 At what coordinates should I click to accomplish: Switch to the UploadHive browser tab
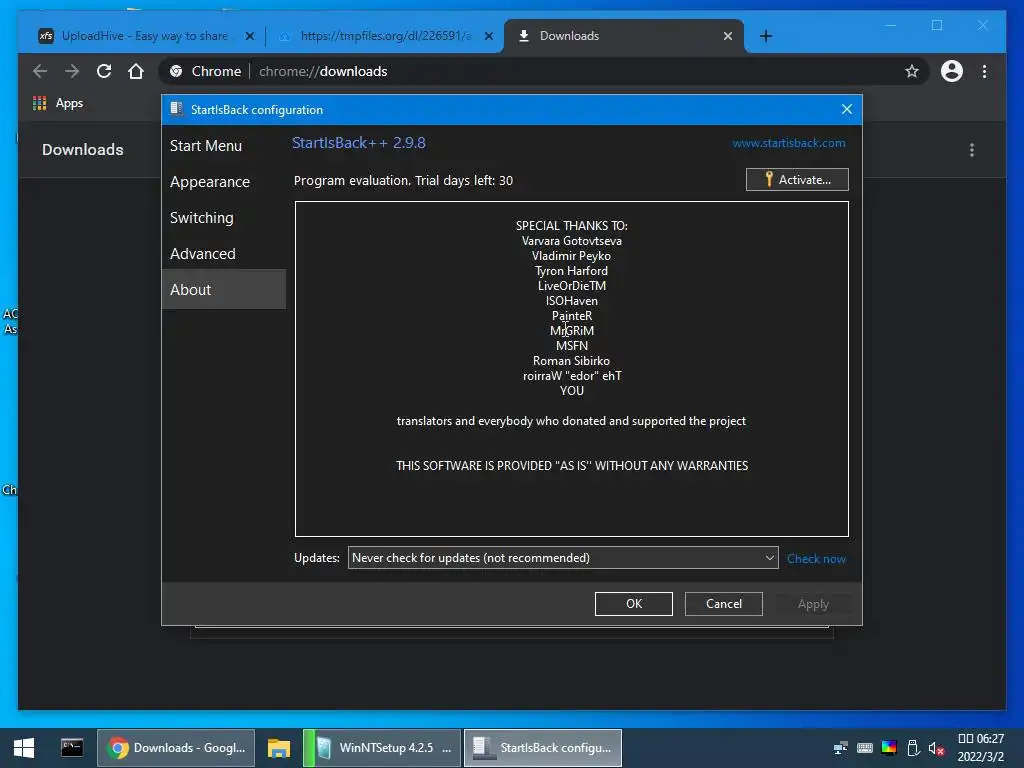[x=144, y=36]
